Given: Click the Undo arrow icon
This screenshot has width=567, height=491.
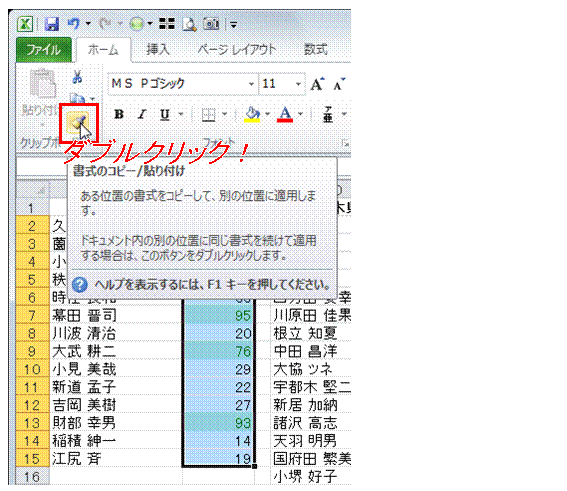Looking at the screenshot, I should click(73, 24).
